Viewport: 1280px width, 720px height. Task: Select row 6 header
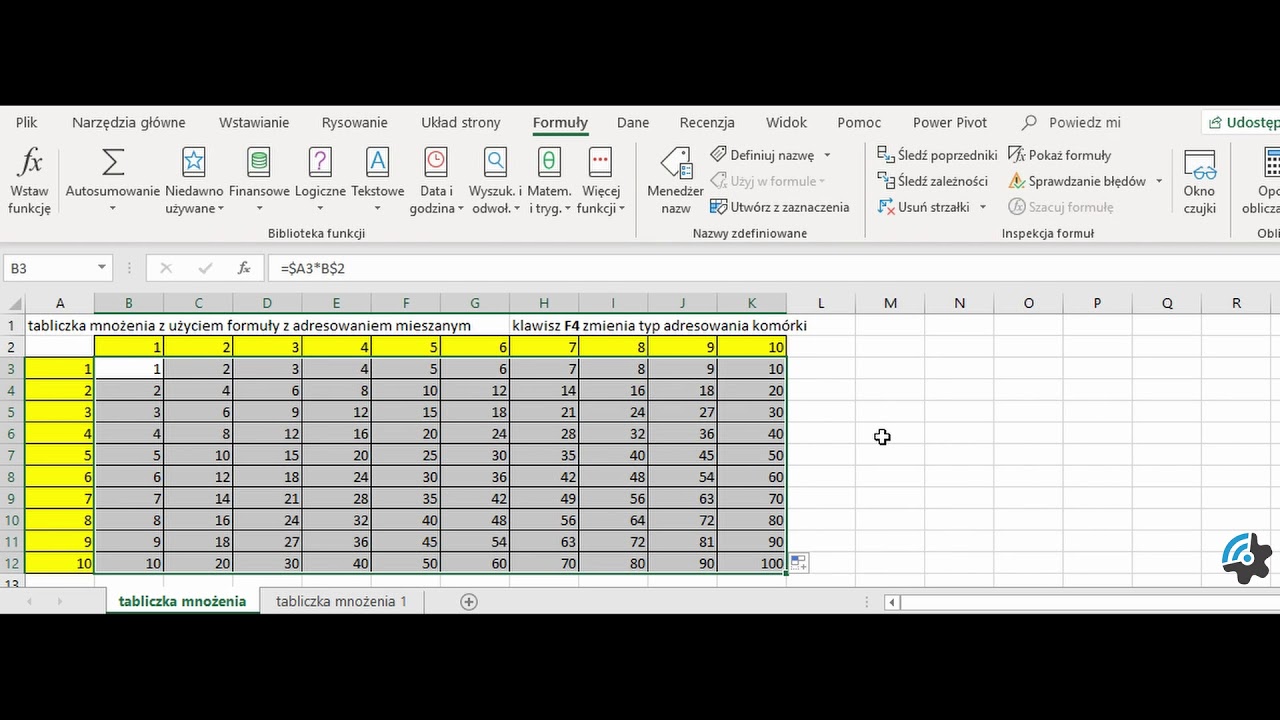pos(12,433)
